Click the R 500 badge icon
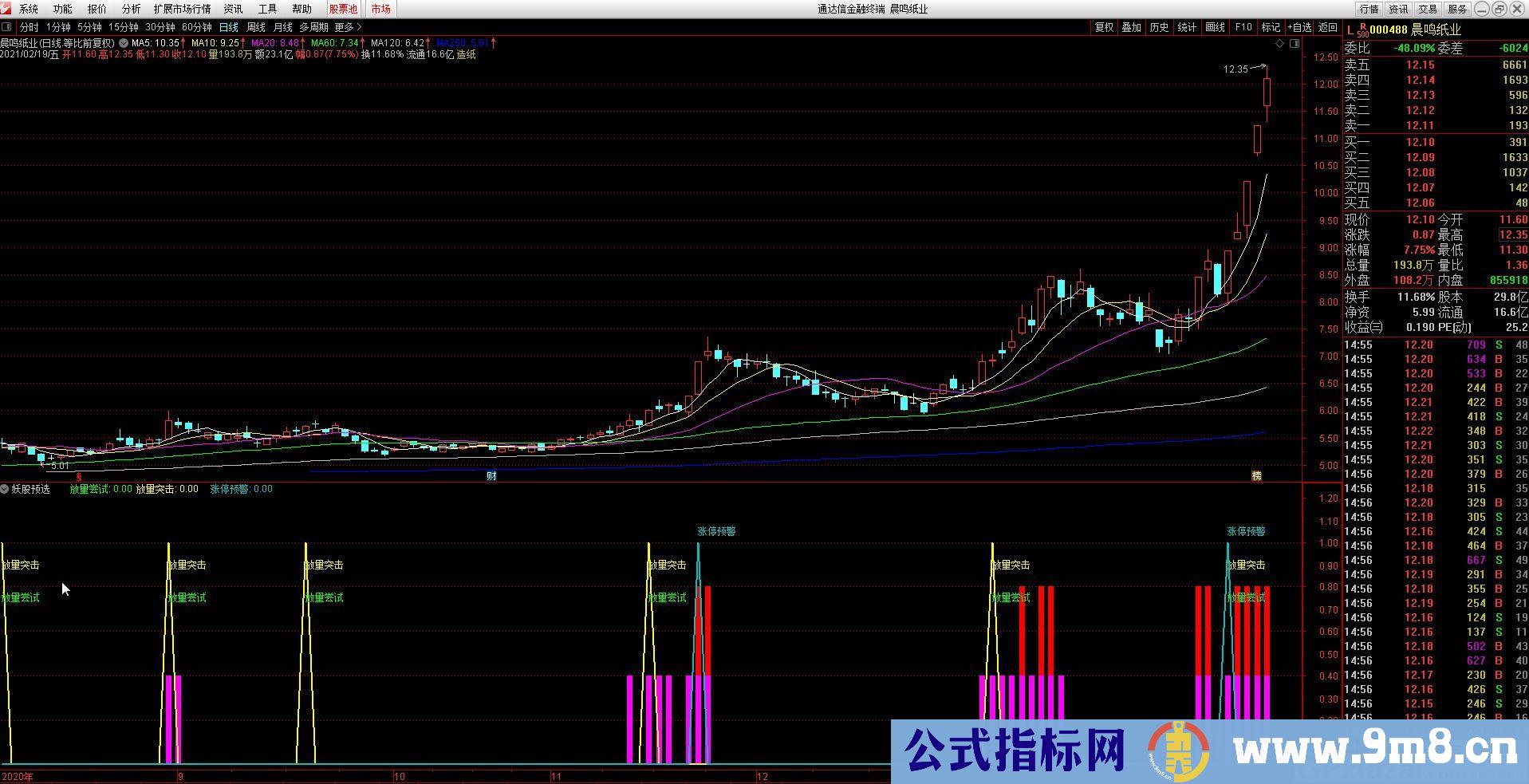This screenshot has height=784, width=1529. coord(1362,31)
